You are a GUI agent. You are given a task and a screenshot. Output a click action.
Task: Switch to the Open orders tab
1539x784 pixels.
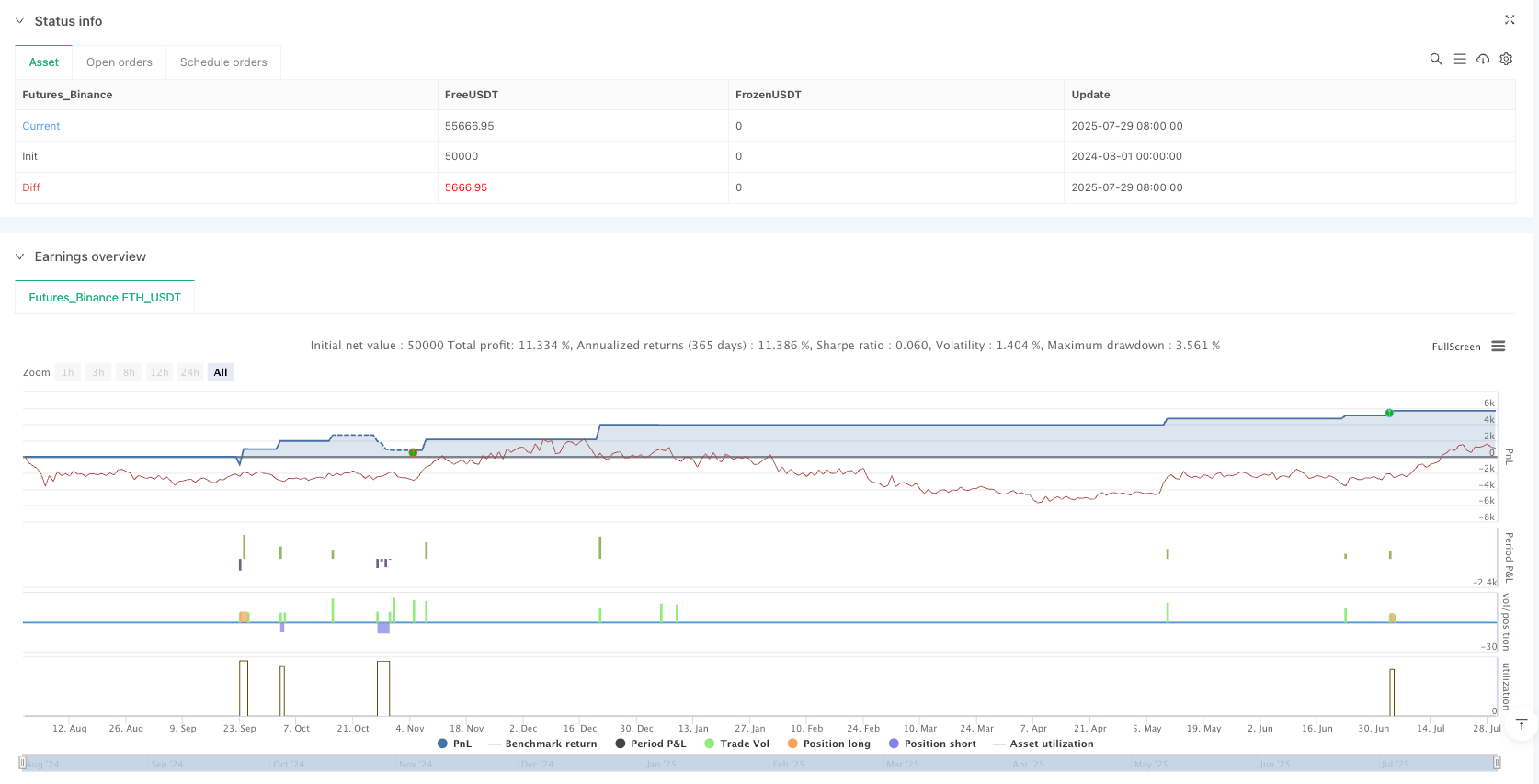(120, 62)
